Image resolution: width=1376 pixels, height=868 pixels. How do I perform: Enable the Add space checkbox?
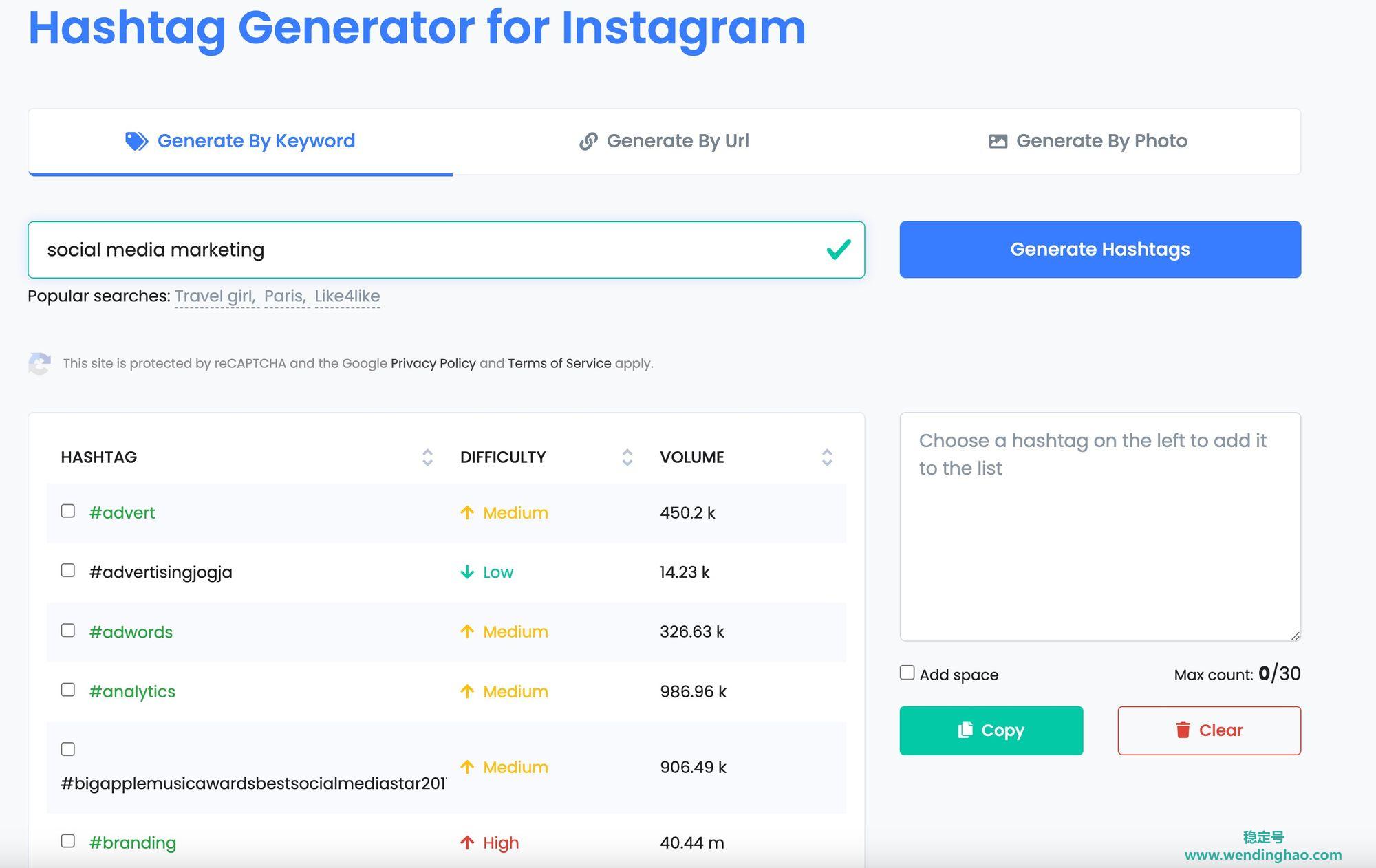(905, 673)
